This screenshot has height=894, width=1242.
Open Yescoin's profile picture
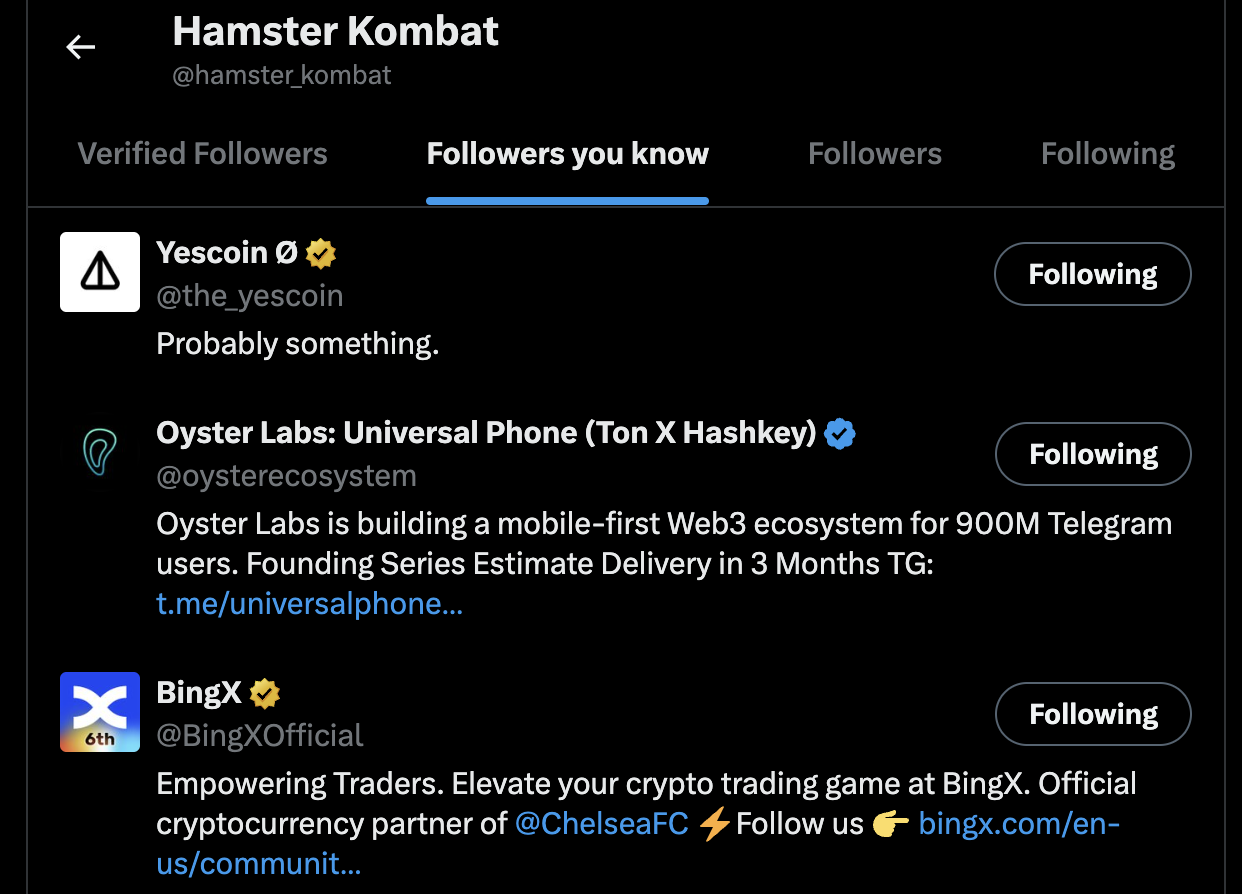[x=100, y=272]
